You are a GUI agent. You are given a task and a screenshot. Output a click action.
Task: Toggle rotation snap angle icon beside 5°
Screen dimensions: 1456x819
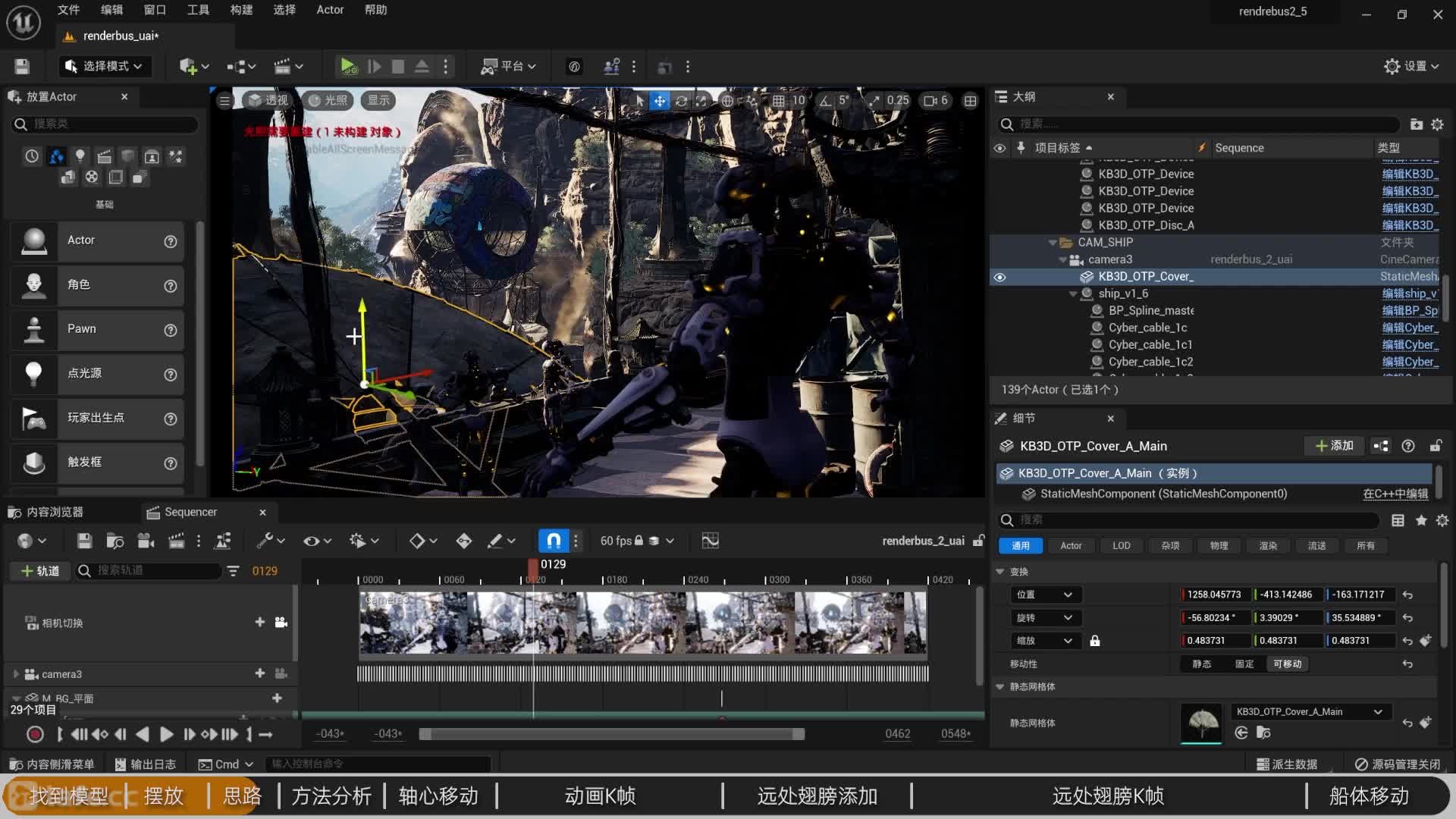(x=825, y=101)
